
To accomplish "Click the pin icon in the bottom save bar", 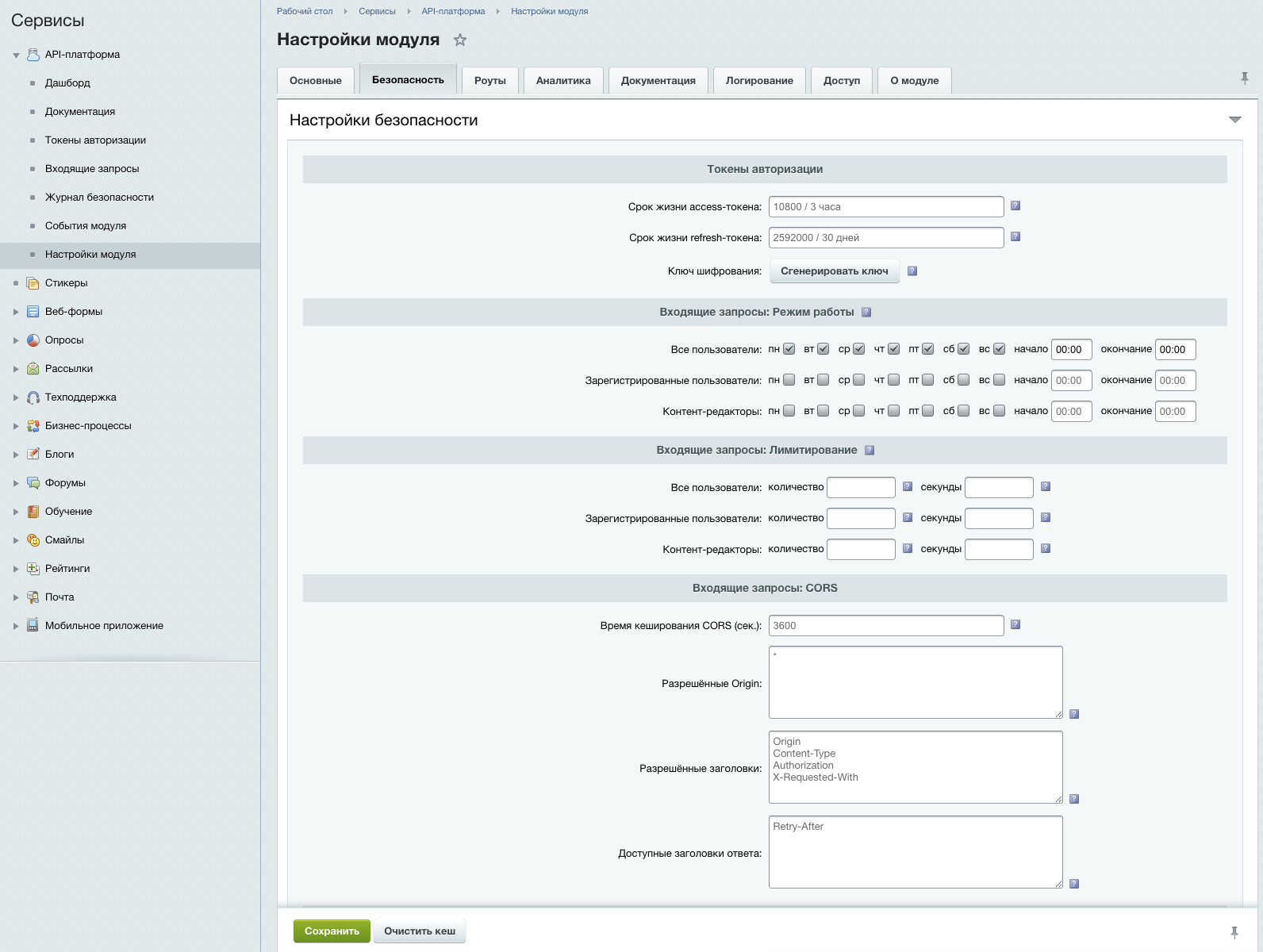I will pyautogui.click(x=1234, y=932).
